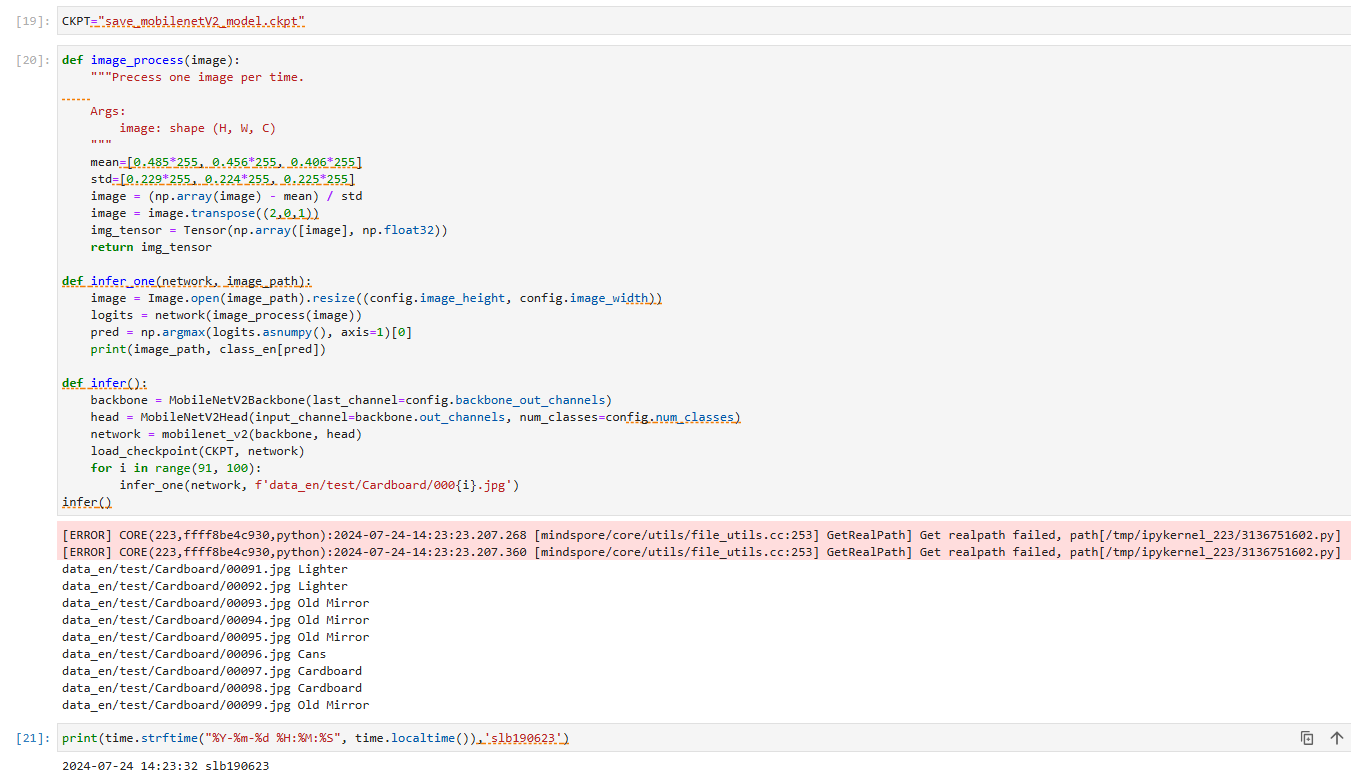Click the 'mean=[0.485*255, ...]' line

click(x=226, y=162)
